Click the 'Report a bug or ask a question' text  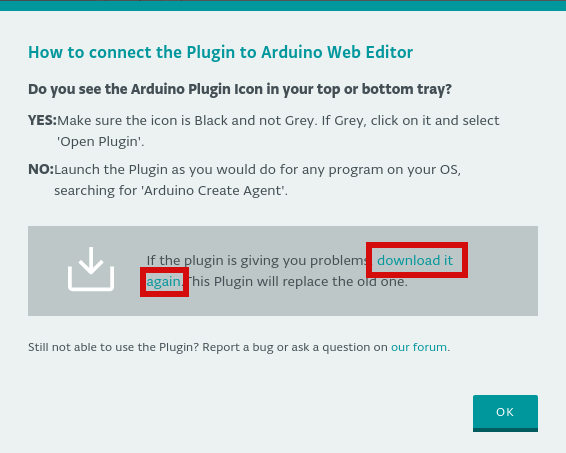295,347
